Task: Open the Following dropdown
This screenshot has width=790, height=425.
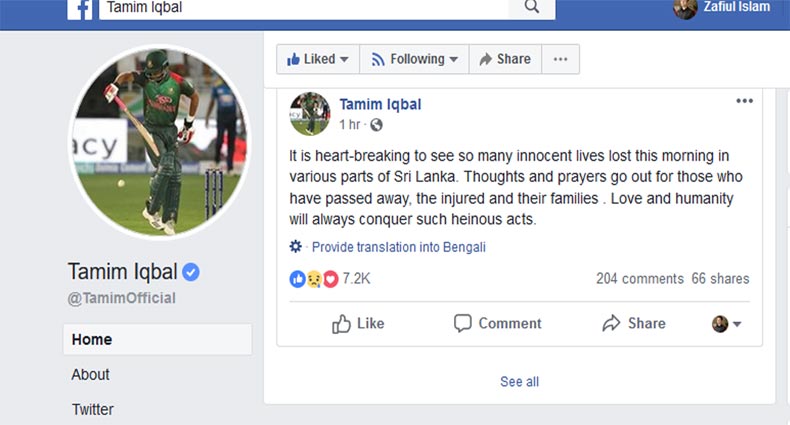Action: pyautogui.click(x=414, y=59)
